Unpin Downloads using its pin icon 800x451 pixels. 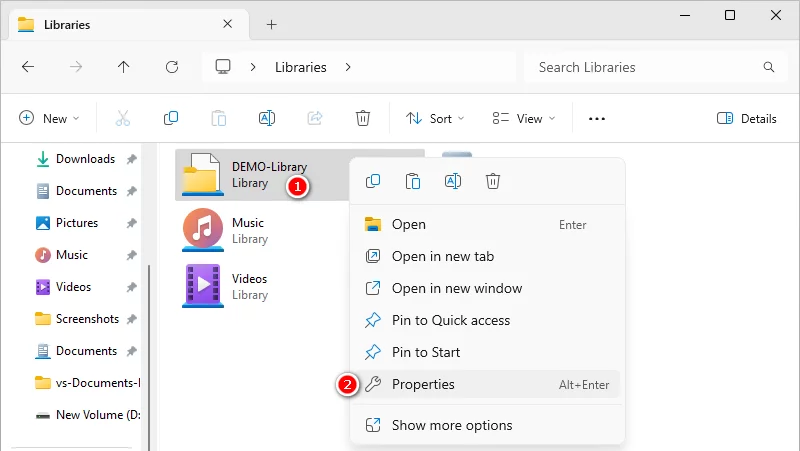pos(132,159)
